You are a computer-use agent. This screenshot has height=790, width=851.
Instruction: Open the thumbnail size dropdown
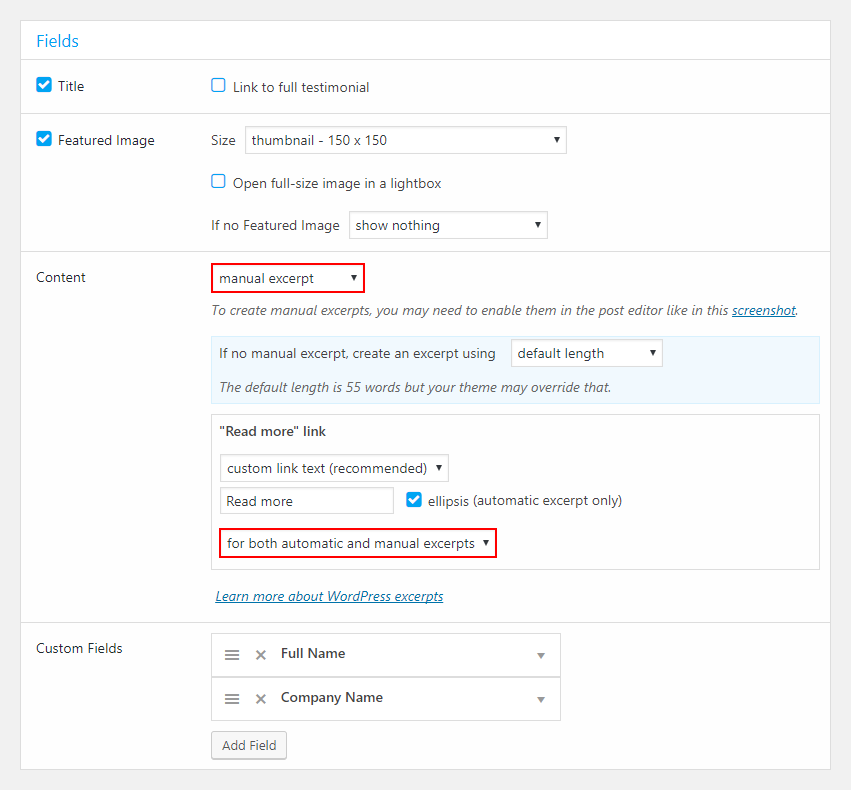pos(405,140)
